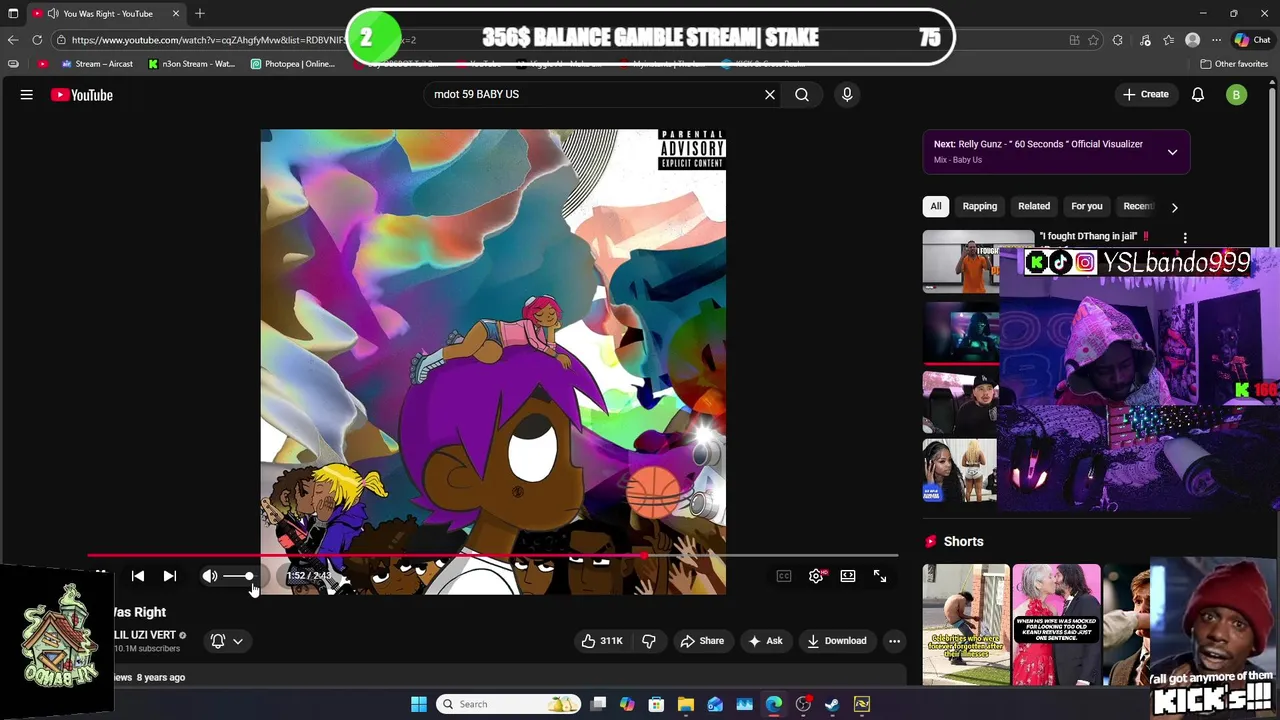The image size is (1280, 720).
Task: Reload the page in browser toolbar
Action: click(x=37, y=40)
